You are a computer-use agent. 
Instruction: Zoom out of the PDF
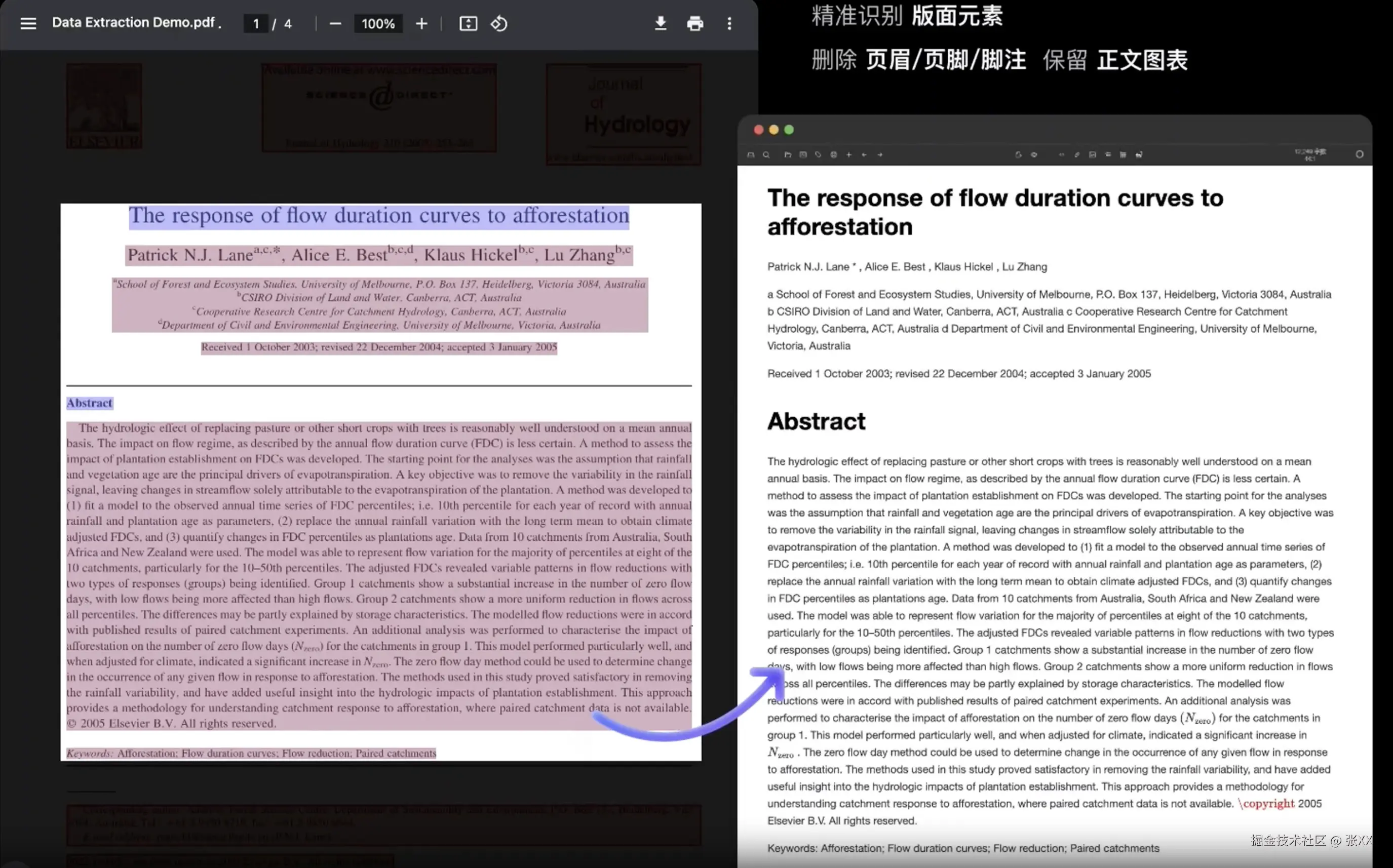[335, 23]
